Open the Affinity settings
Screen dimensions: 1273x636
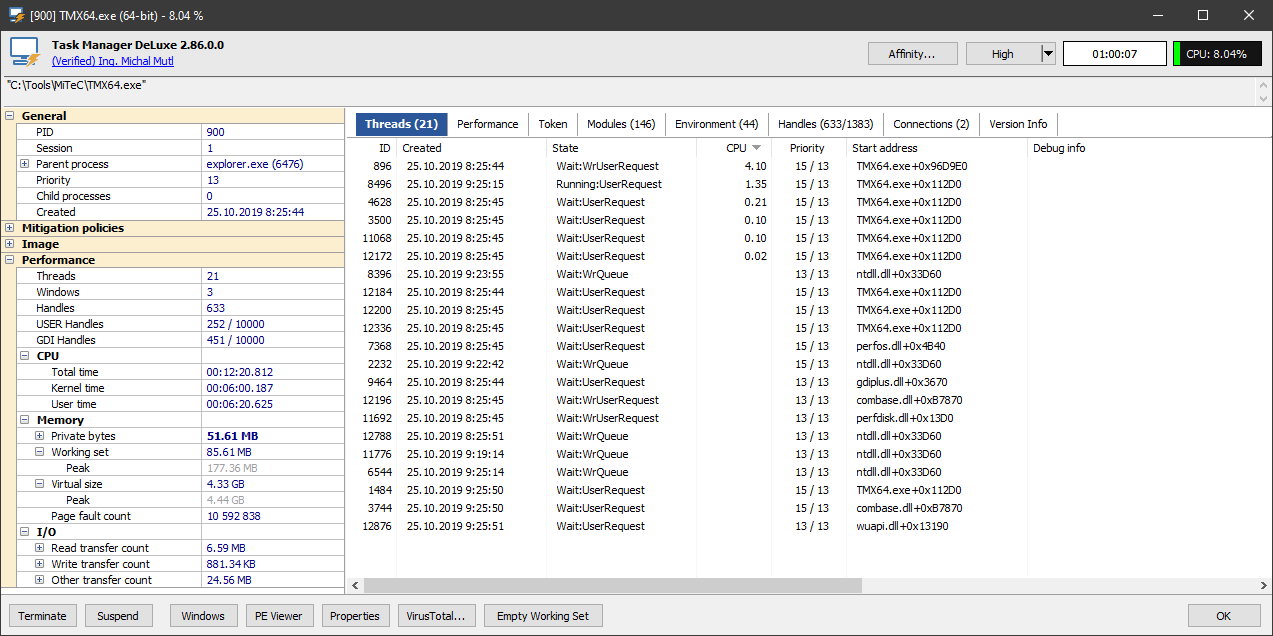(912, 54)
